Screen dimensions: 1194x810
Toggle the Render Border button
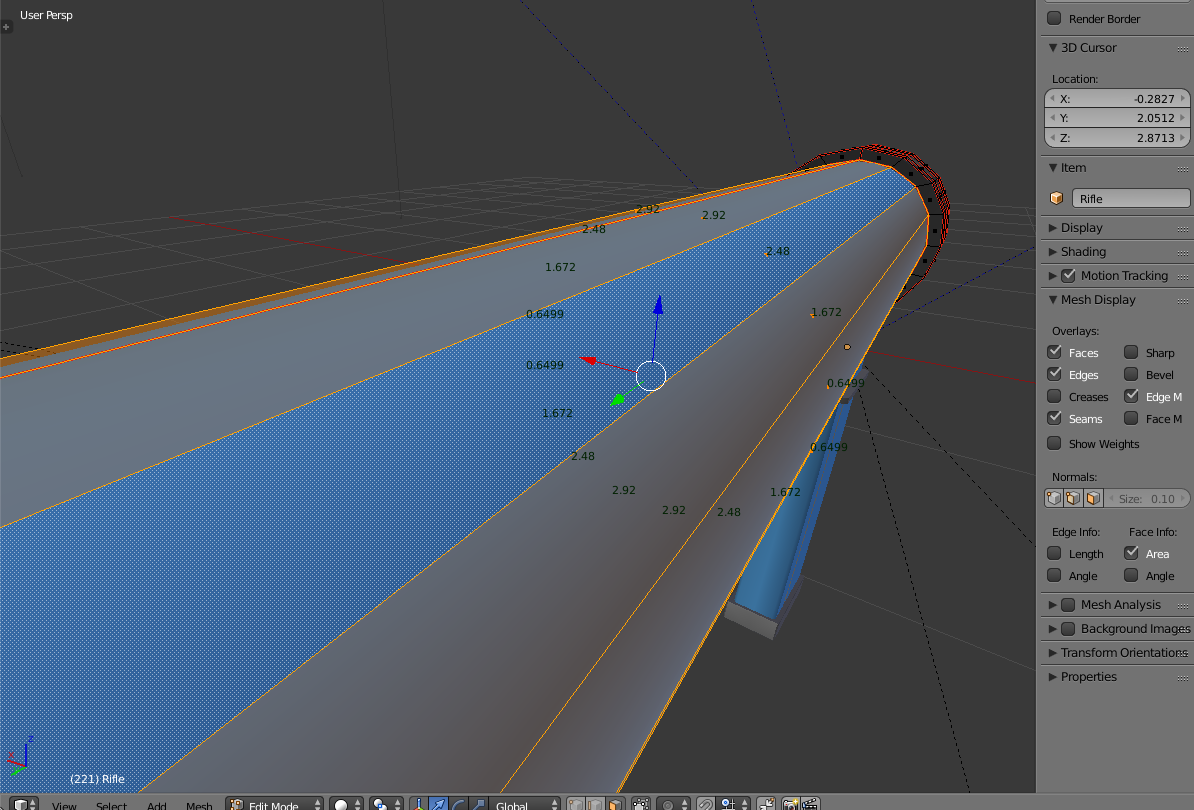click(x=1055, y=18)
